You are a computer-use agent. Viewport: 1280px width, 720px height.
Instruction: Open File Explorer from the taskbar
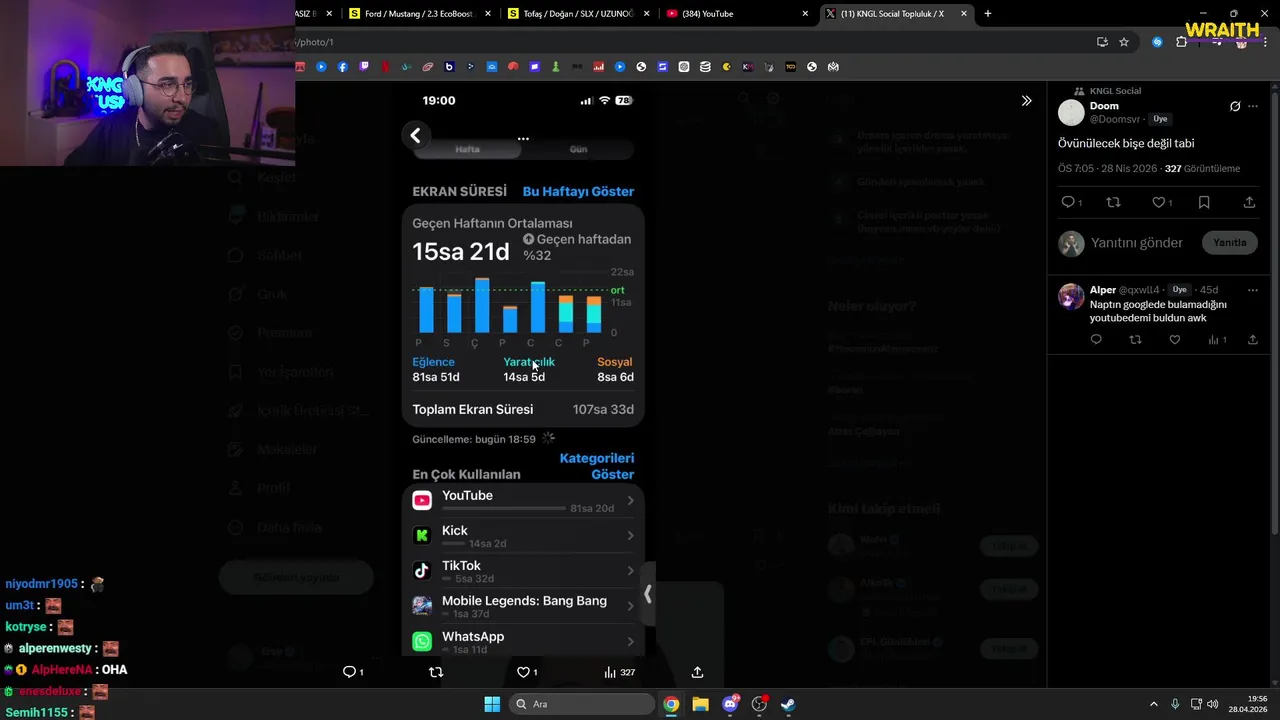coord(700,704)
